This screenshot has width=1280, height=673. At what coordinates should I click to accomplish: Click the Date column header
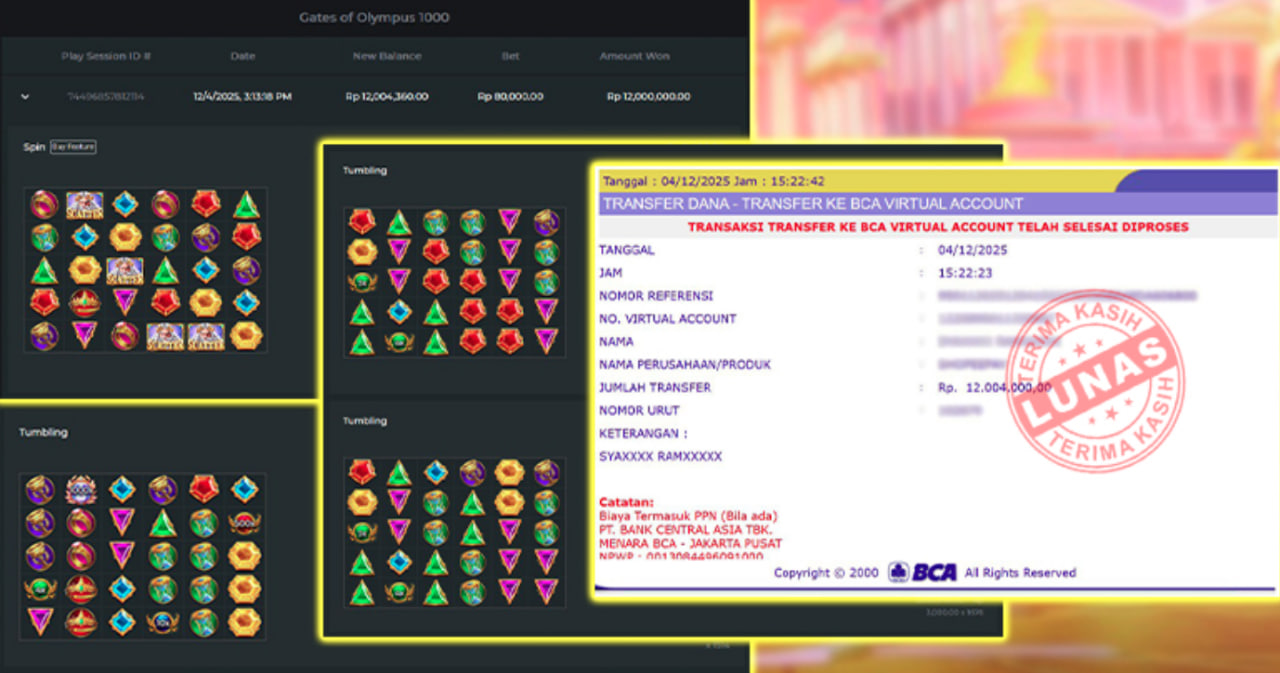point(242,57)
